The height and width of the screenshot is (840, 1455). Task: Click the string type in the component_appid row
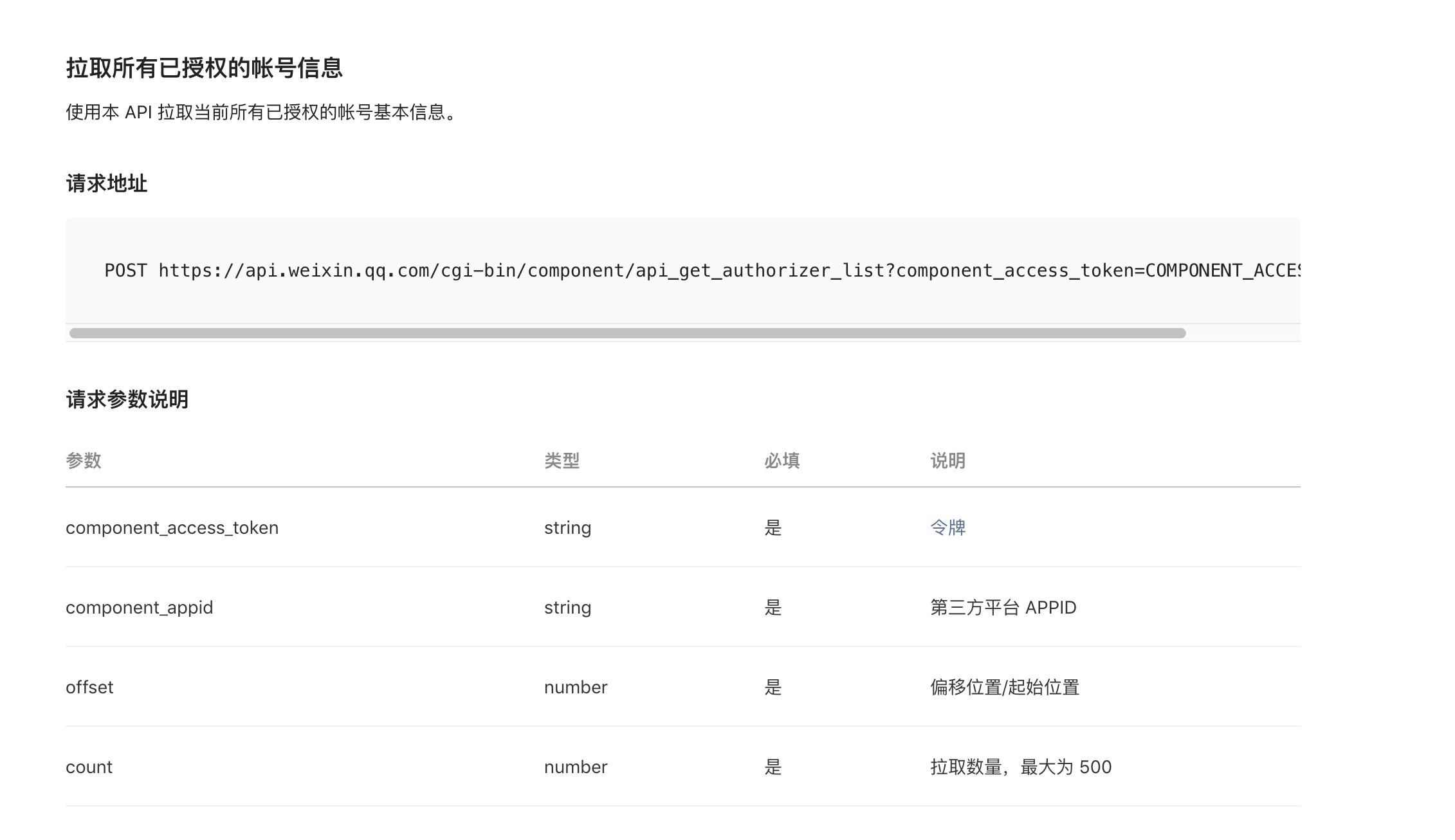click(567, 607)
